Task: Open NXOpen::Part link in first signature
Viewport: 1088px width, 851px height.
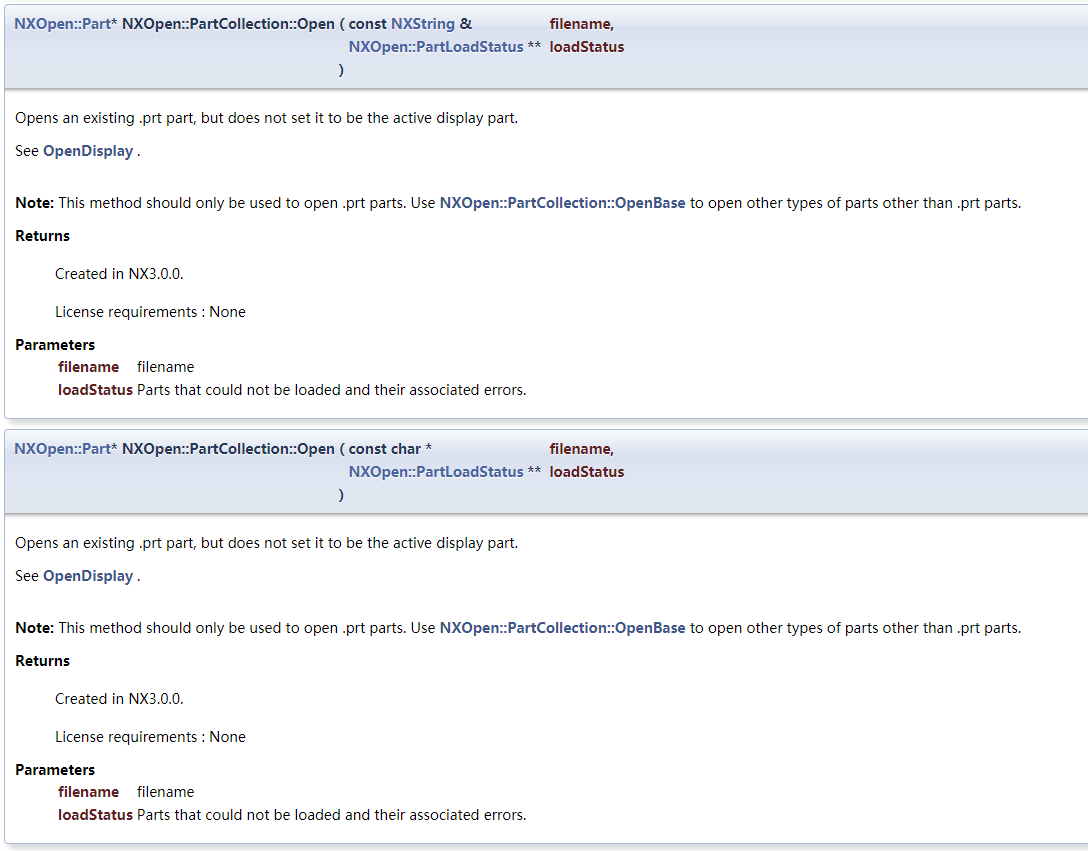Action: (62, 24)
